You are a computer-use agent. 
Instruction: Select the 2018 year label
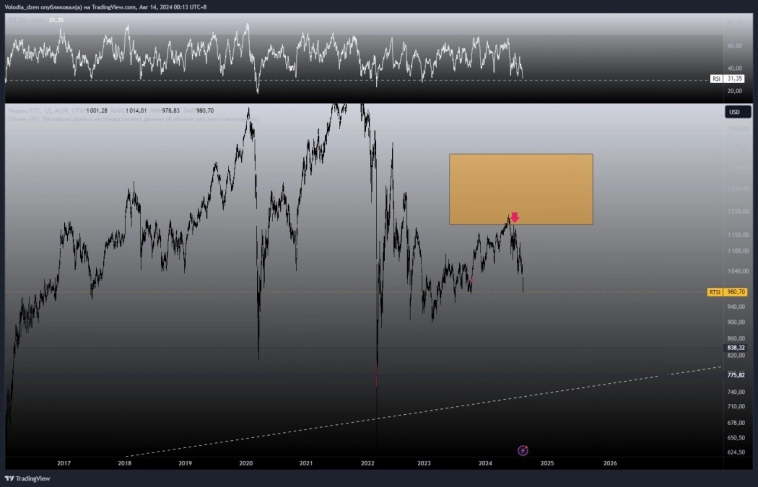click(124, 463)
